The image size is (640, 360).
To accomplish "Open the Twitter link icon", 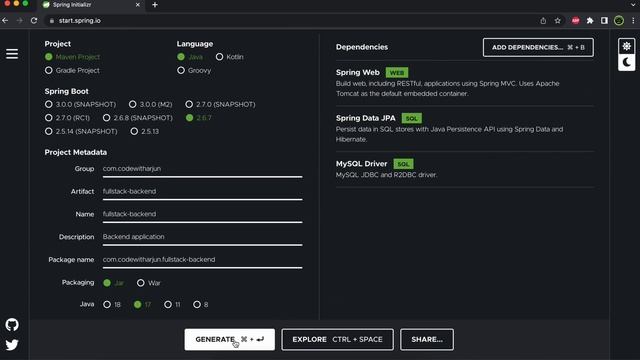I will pos(12,345).
